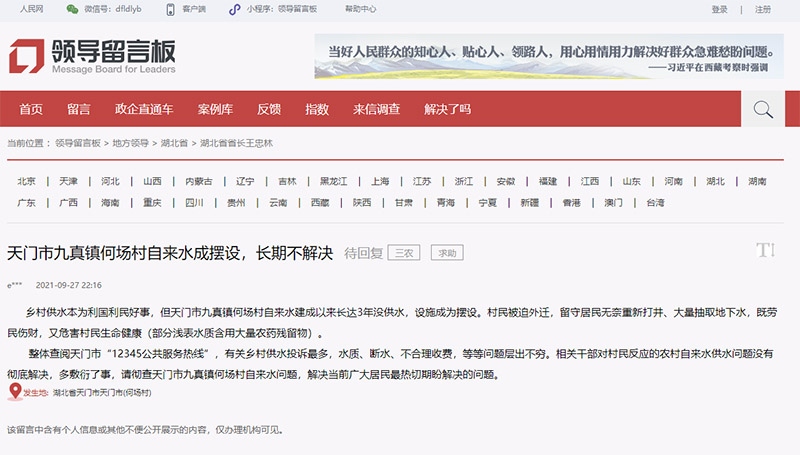
Task: Click the magnifier search icon
Action: [x=764, y=109]
